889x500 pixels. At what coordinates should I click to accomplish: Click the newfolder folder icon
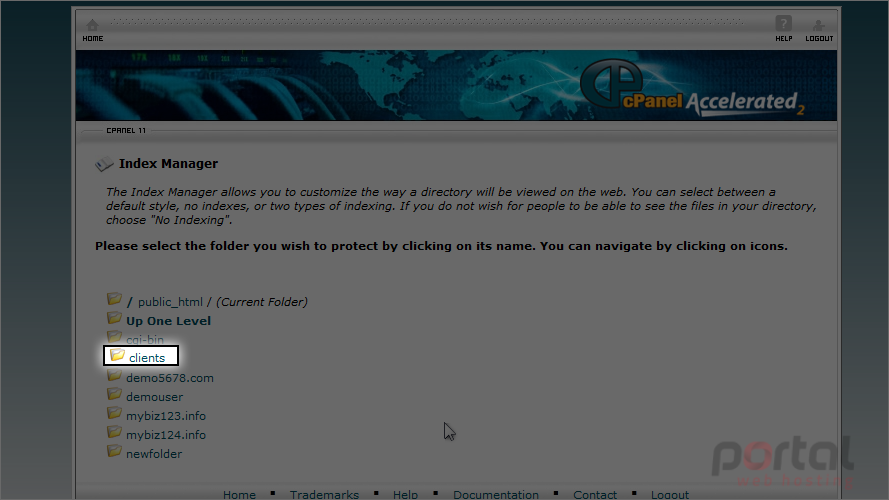pyautogui.click(x=115, y=451)
